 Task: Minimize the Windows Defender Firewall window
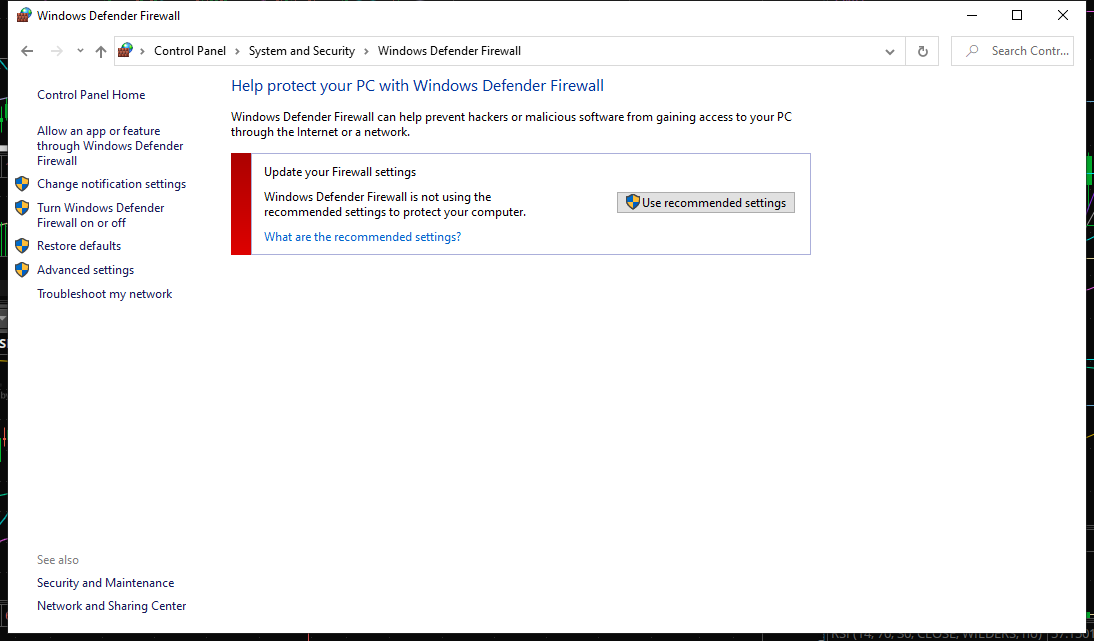(x=972, y=15)
